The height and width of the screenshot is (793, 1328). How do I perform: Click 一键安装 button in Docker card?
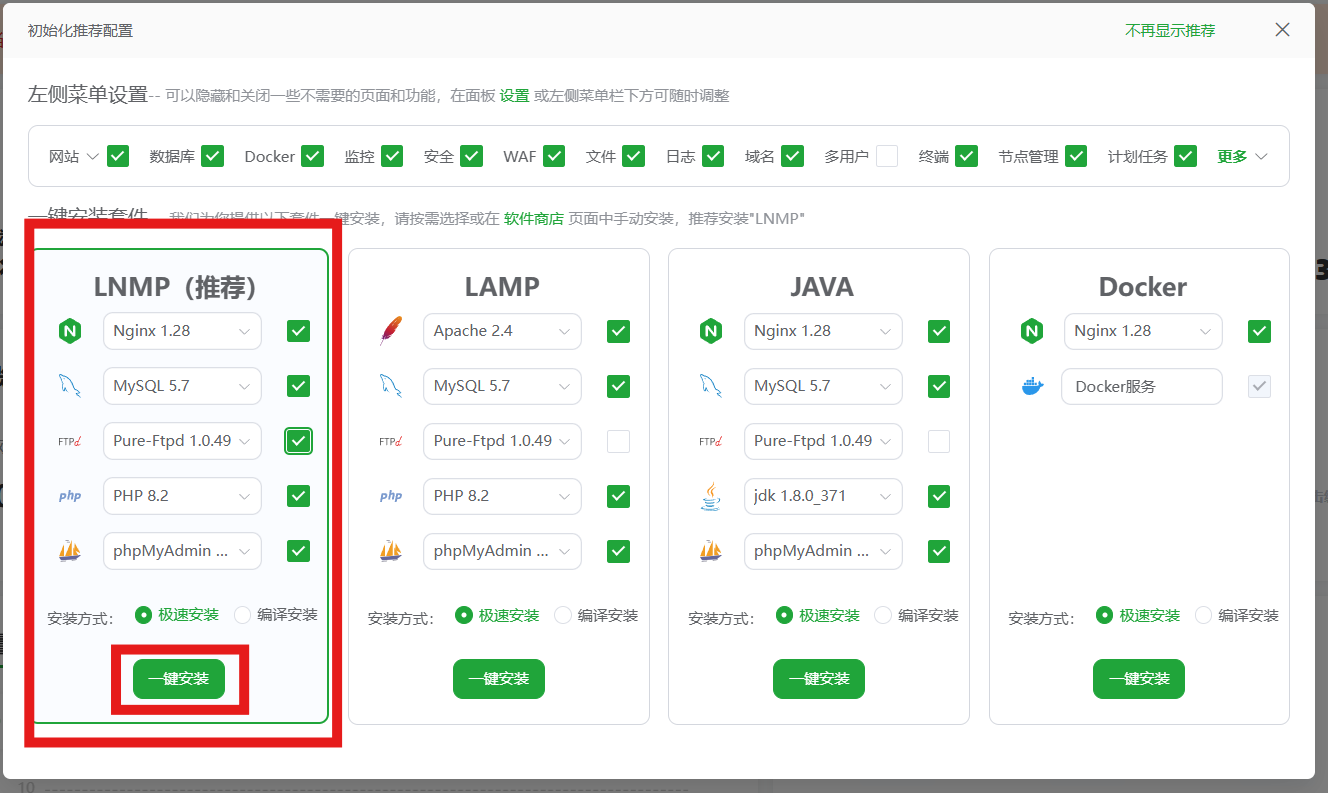pyautogui.click(x=1138, y=679)
